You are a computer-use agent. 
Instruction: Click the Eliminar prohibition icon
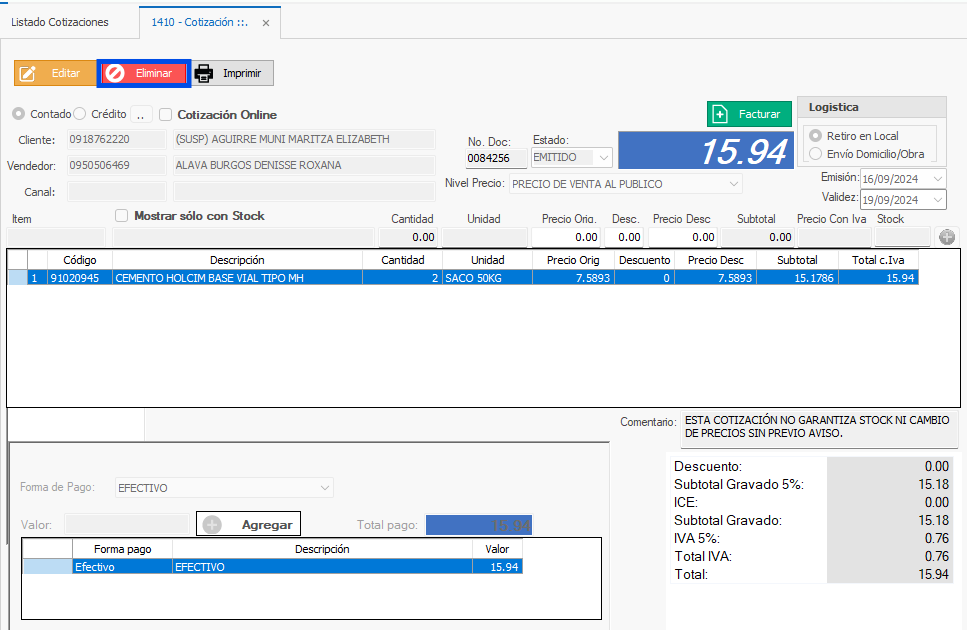pyautogui.click(x=116, y=73)
